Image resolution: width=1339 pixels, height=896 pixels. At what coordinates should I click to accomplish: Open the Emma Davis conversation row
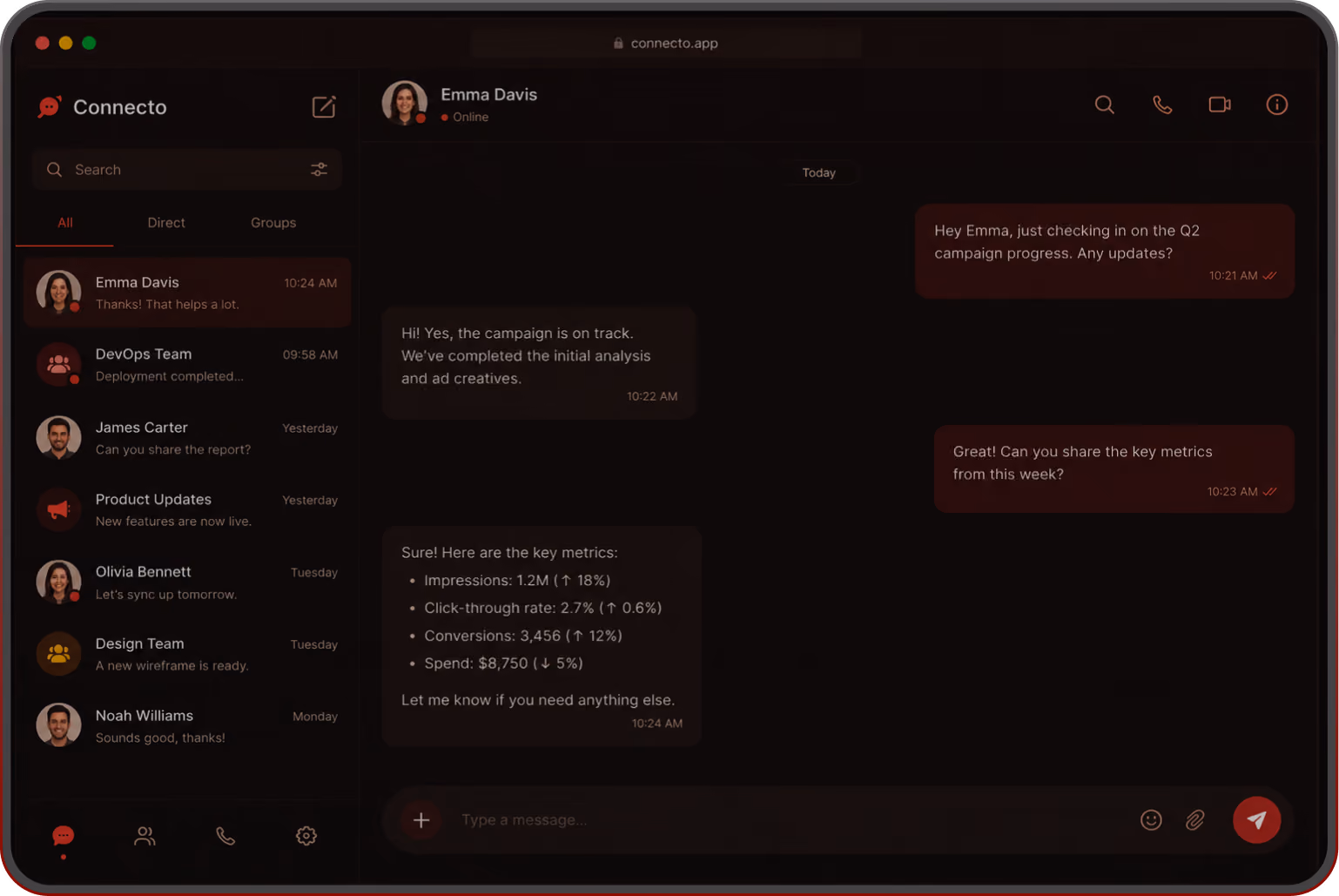pyautogui.click(x=187, y=293)
